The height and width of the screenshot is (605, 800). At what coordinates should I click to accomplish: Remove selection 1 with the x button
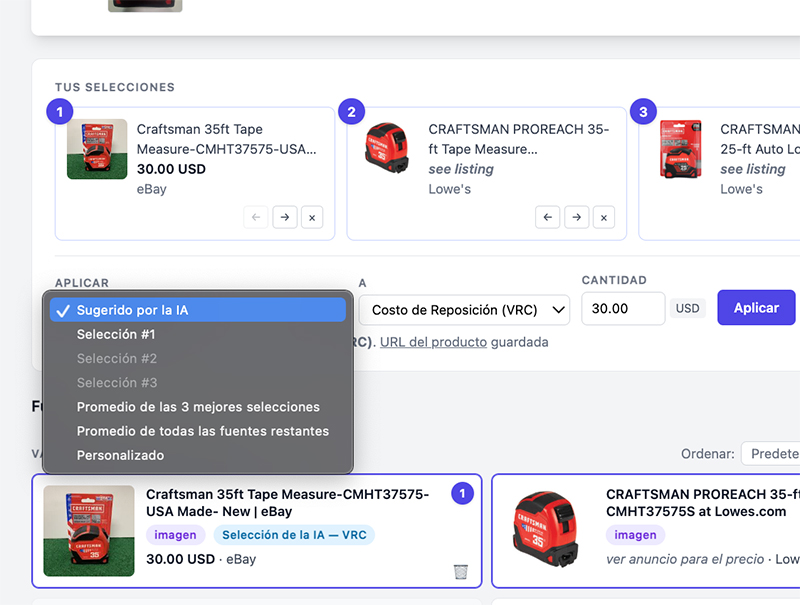click(x=312, y=217)
